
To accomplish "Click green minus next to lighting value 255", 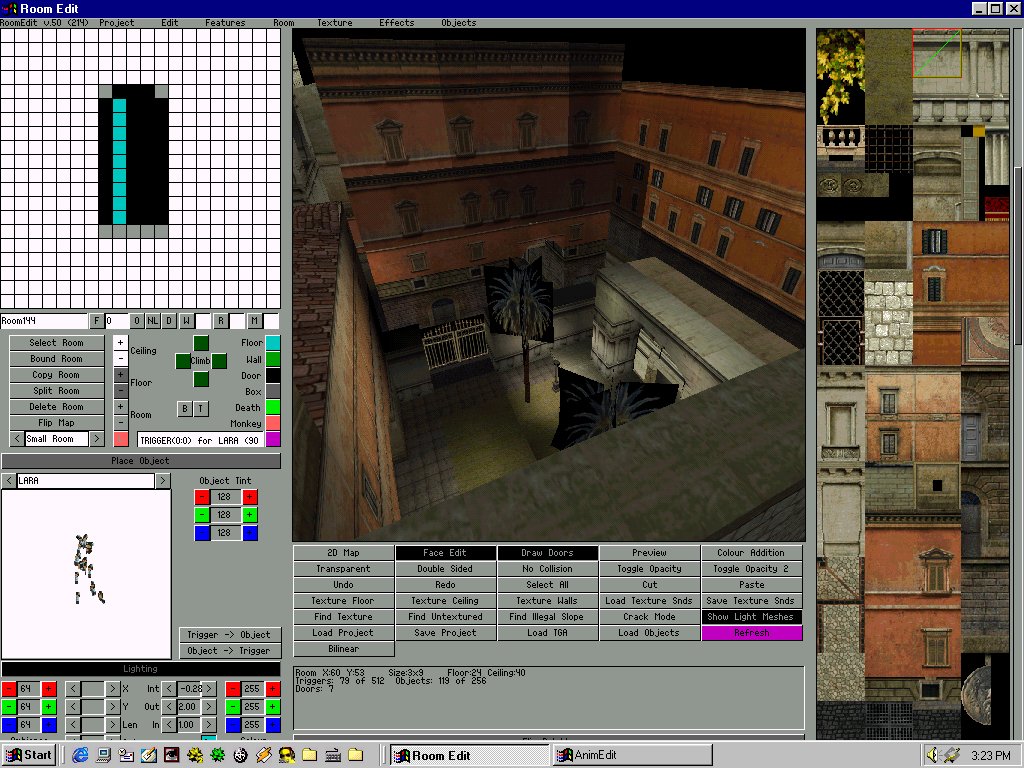I will 232,707.
